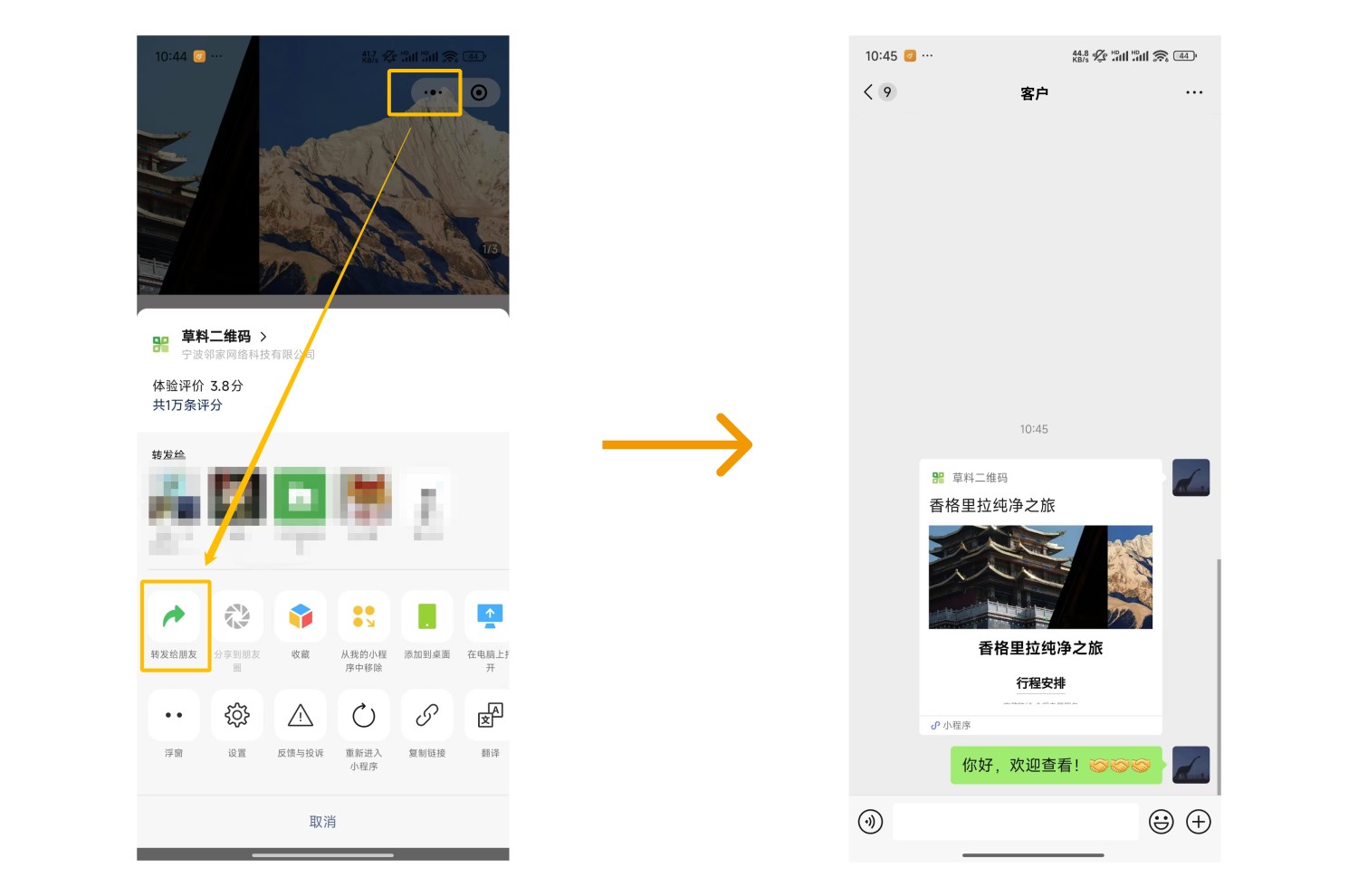Tap the 你好，欢迎查看 green message bubble

[x=1056, y=765]
